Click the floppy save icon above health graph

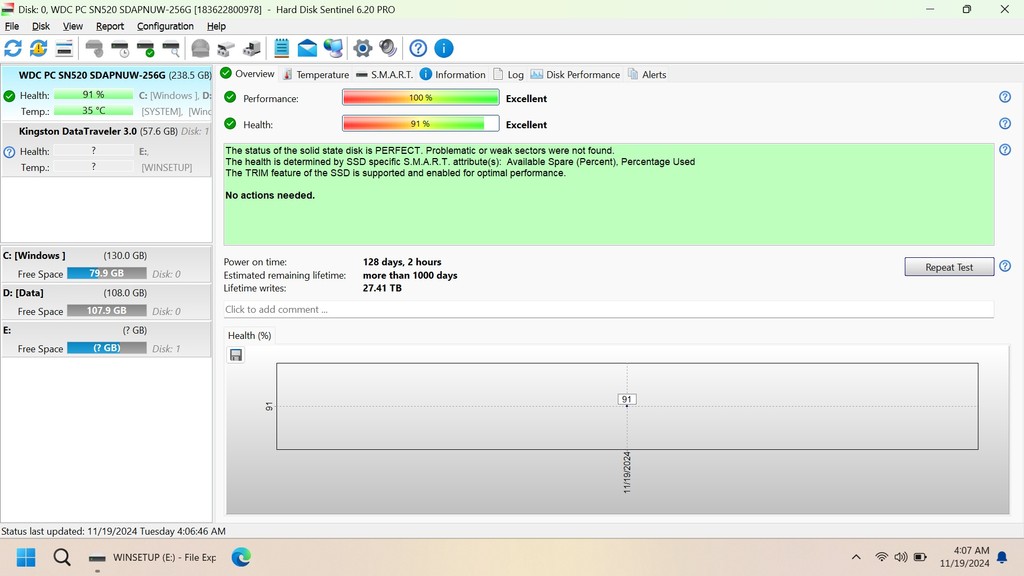[x=236, y=355]
